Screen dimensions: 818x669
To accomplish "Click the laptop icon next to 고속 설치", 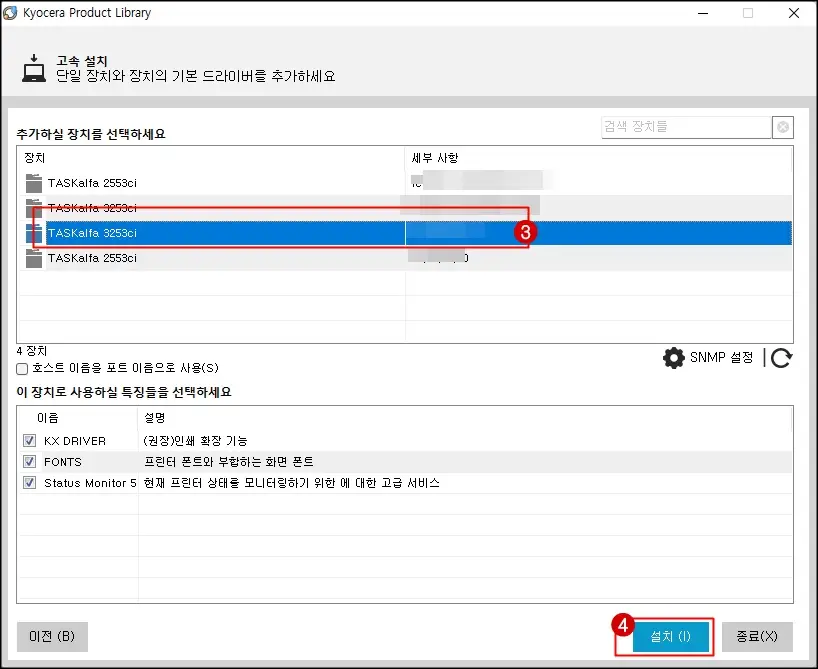I will pyautogui.click(x=34, y=67).
